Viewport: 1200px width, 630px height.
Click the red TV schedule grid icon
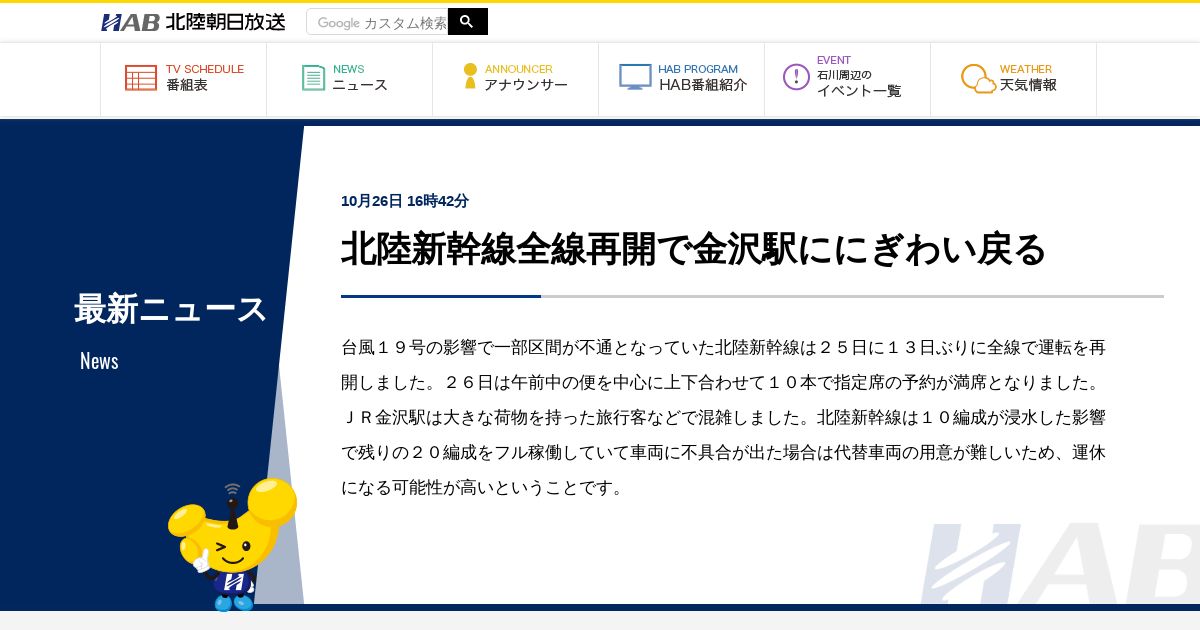click(x=141, y=78)
